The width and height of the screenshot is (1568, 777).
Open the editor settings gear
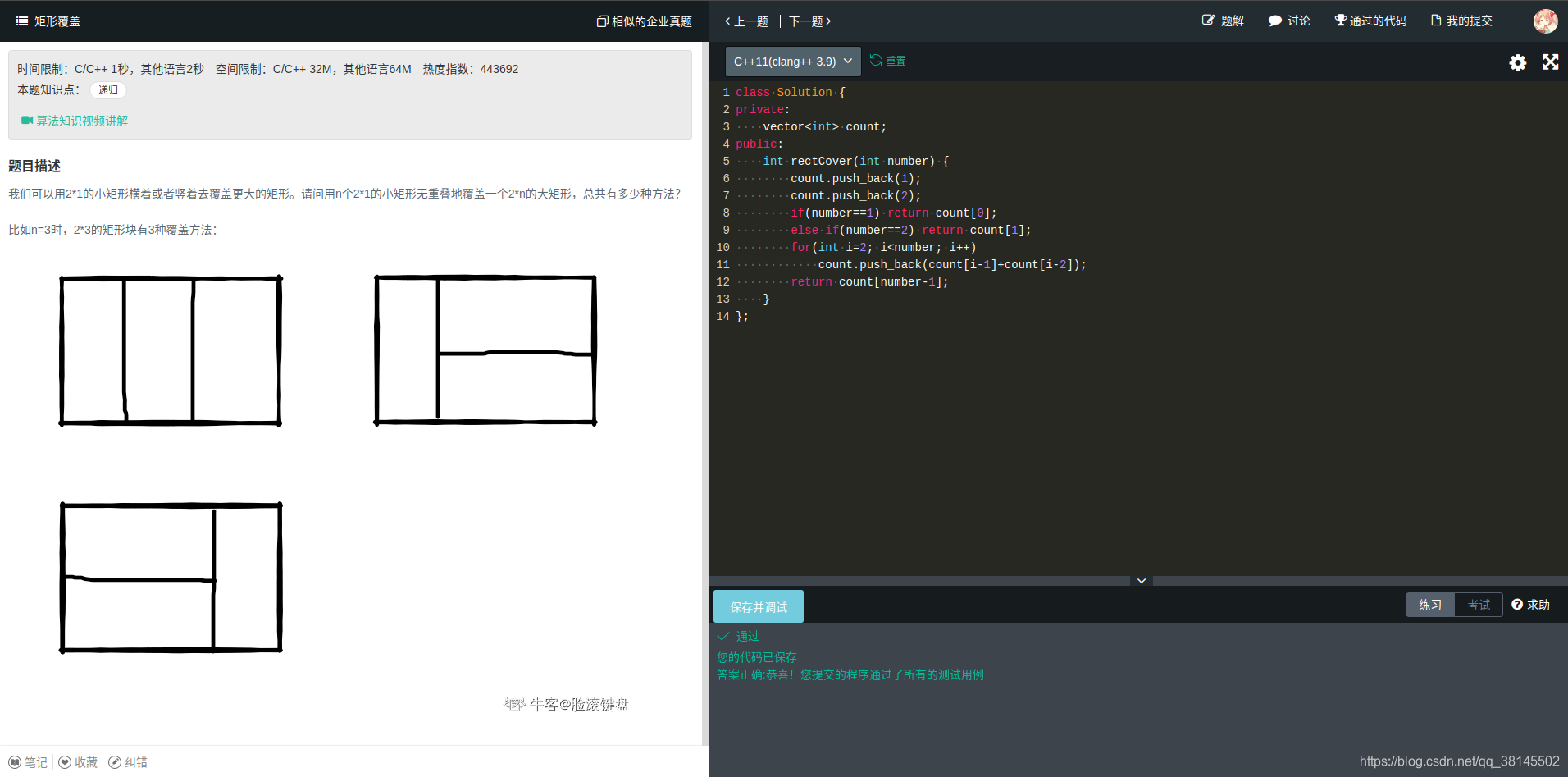coord(1517,62)
